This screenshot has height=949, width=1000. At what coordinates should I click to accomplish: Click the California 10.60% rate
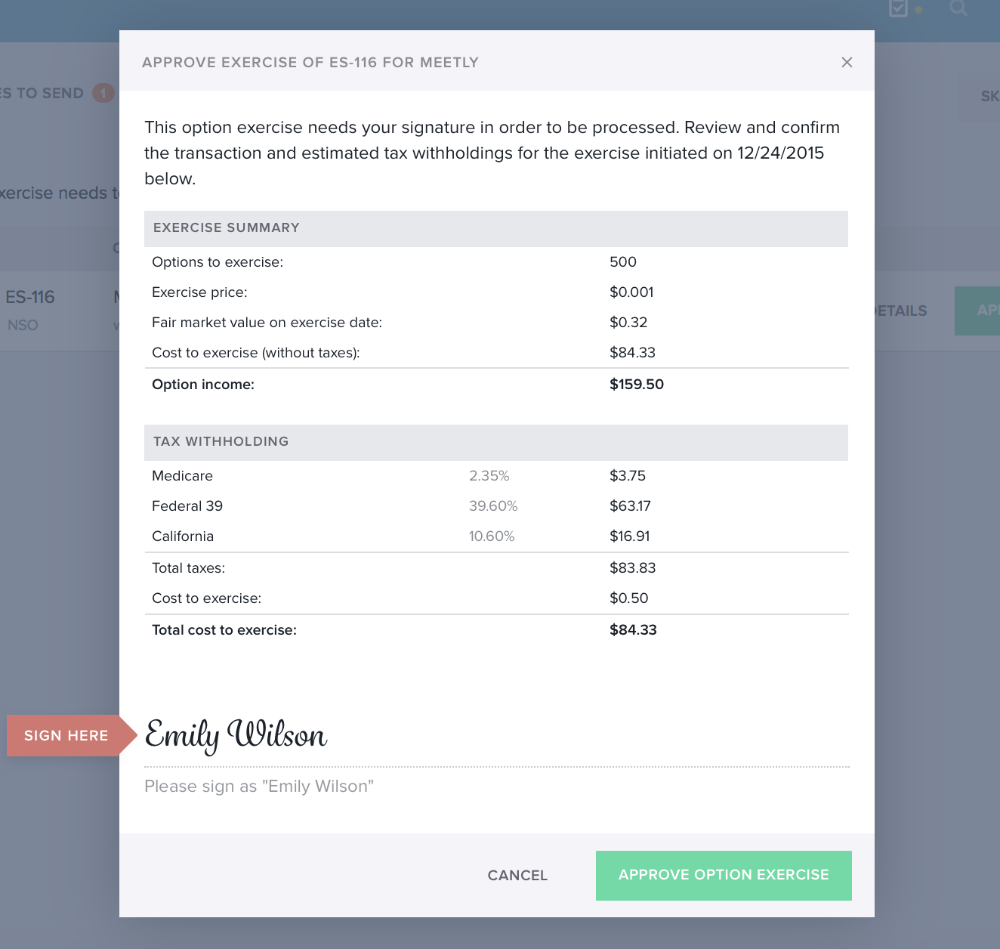pyautogui.click(x=492, y=536)
